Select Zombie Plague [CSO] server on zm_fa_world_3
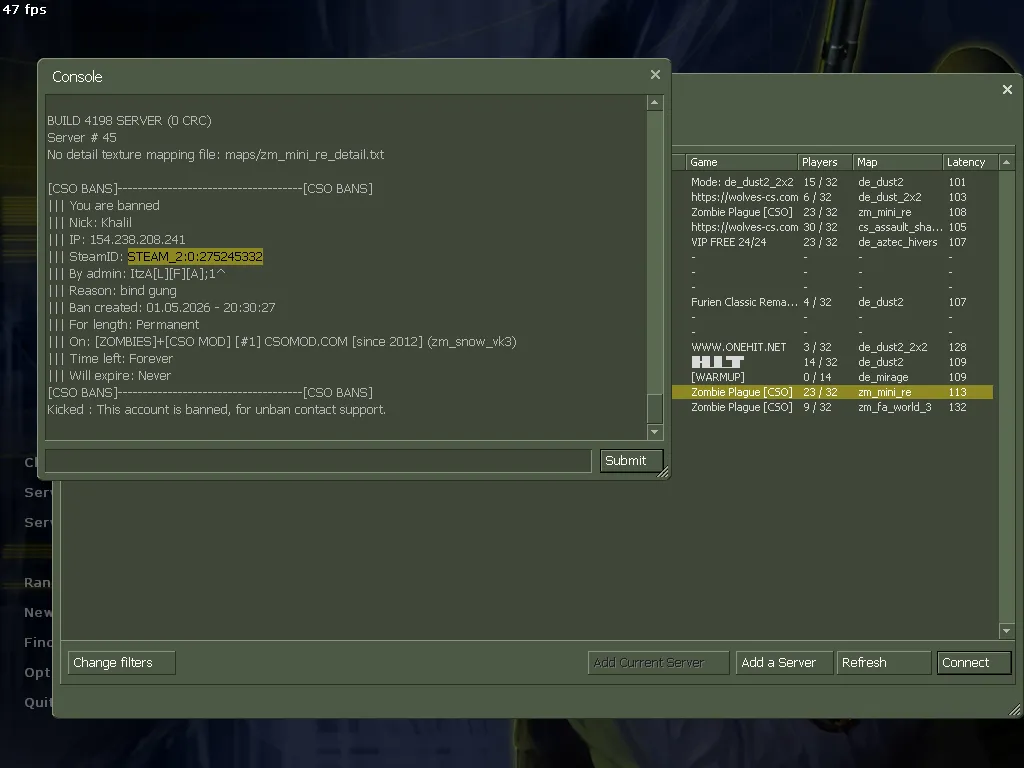The width and height of the screenshot is (1024, 768). (x=833, y=407)
